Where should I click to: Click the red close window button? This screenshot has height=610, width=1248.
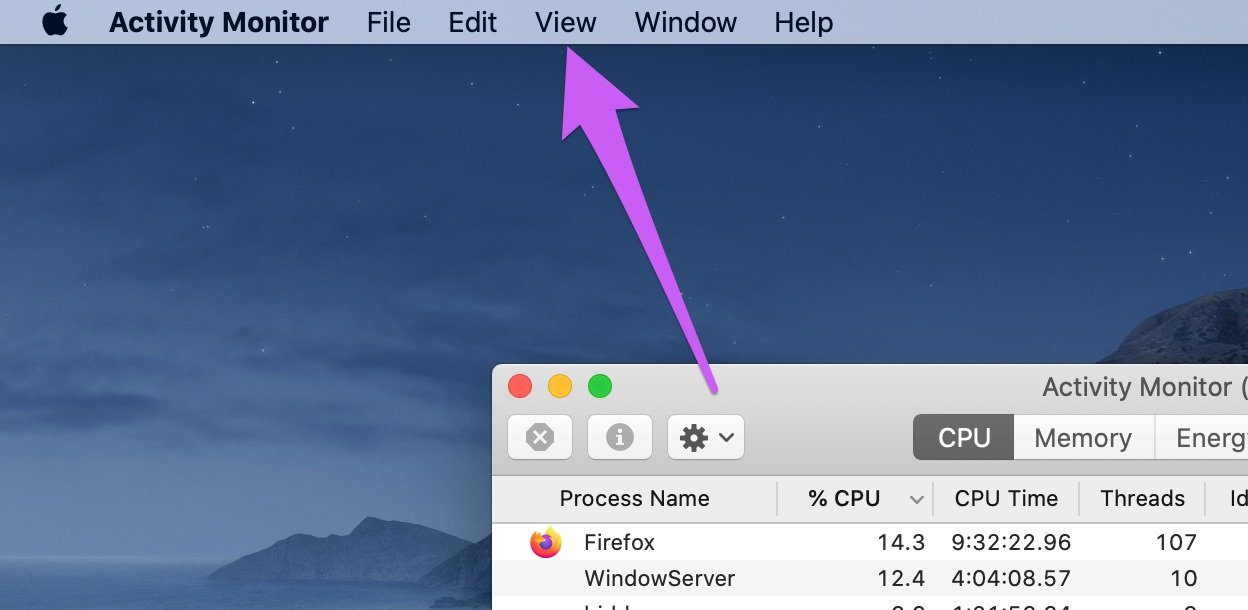pyautogui.click(x=520, y=386)
